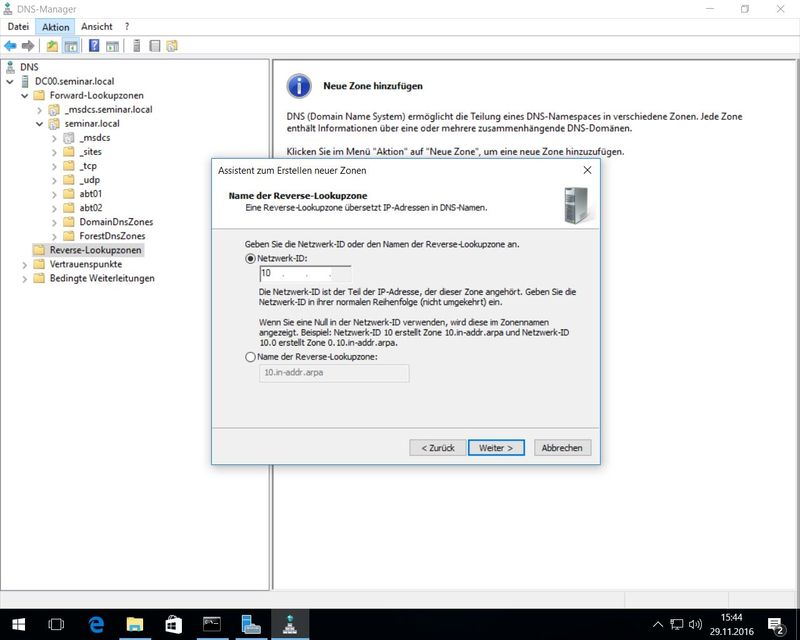The width and height of the screenshot is (800, 640).
Task: Click the gray Forward arrow in toolbar
Action: 28,46
